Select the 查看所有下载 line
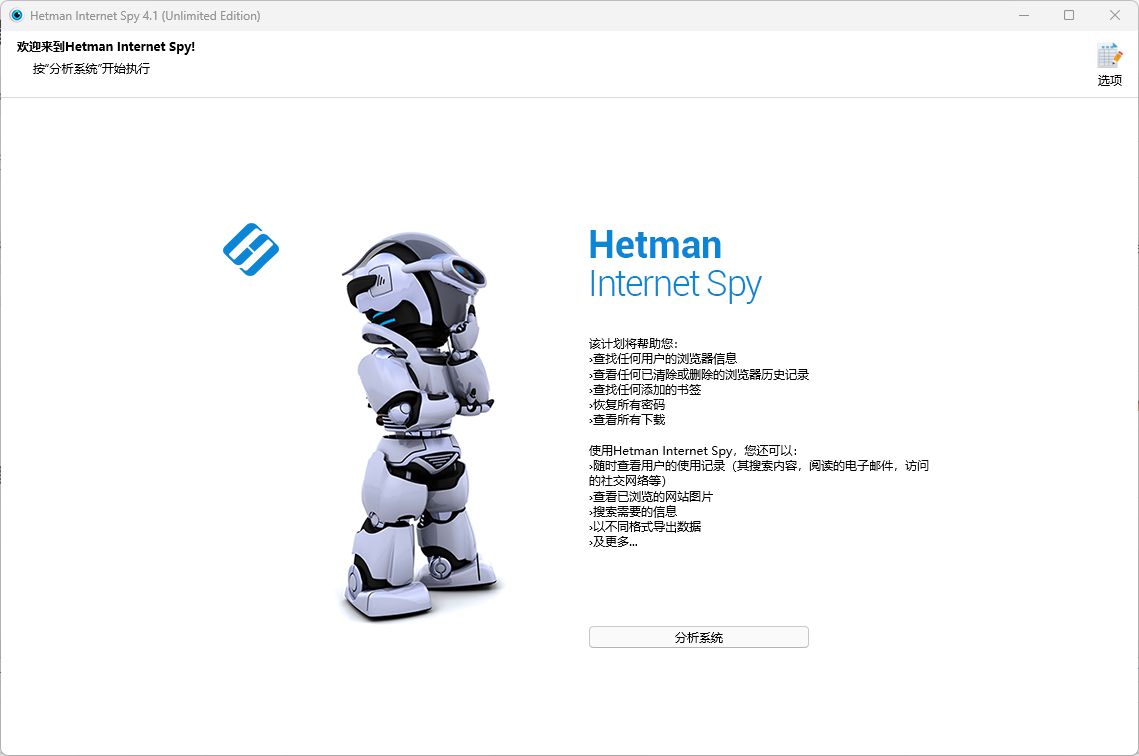The height and width of the screenshot is (756, 1139). [629, 419]
